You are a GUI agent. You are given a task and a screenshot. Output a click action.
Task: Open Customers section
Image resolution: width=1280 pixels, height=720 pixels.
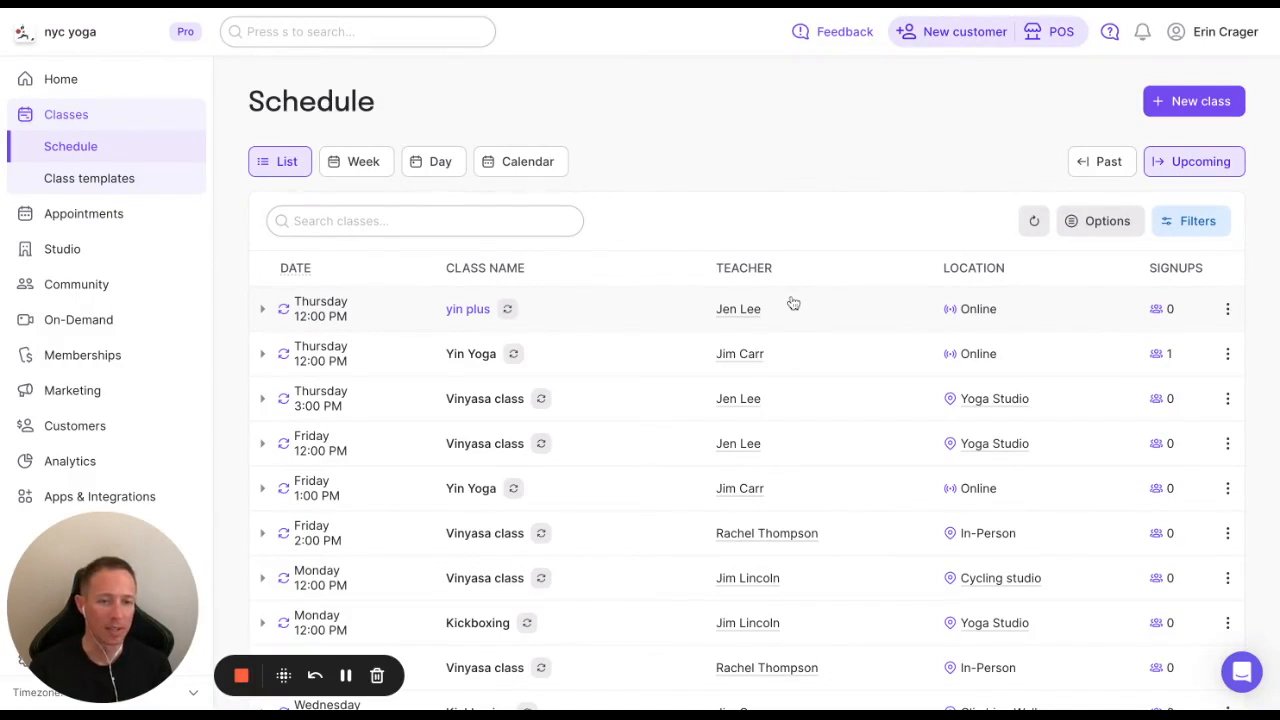point(75,426)
